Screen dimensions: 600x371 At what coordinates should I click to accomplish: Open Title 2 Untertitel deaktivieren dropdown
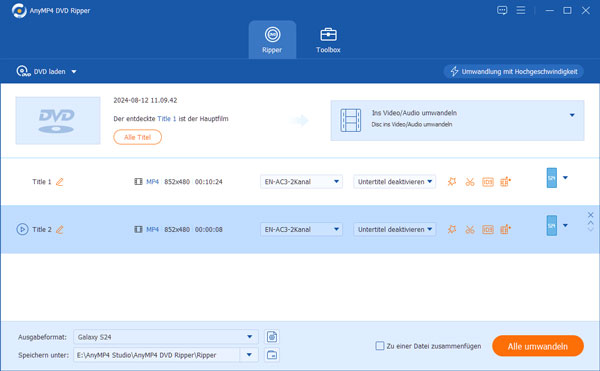(x=394, y=229)
